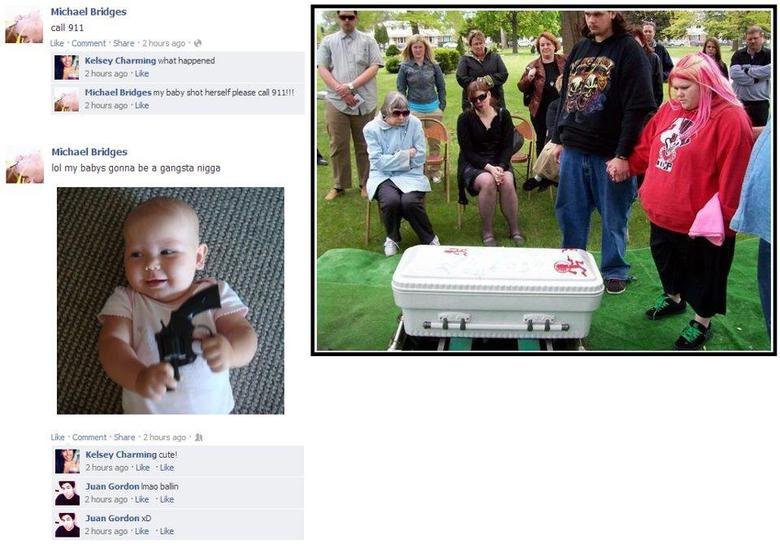Open the large outdoor gathering photo
The width and height of the screenshot is (780, 544).
[544, 180]
